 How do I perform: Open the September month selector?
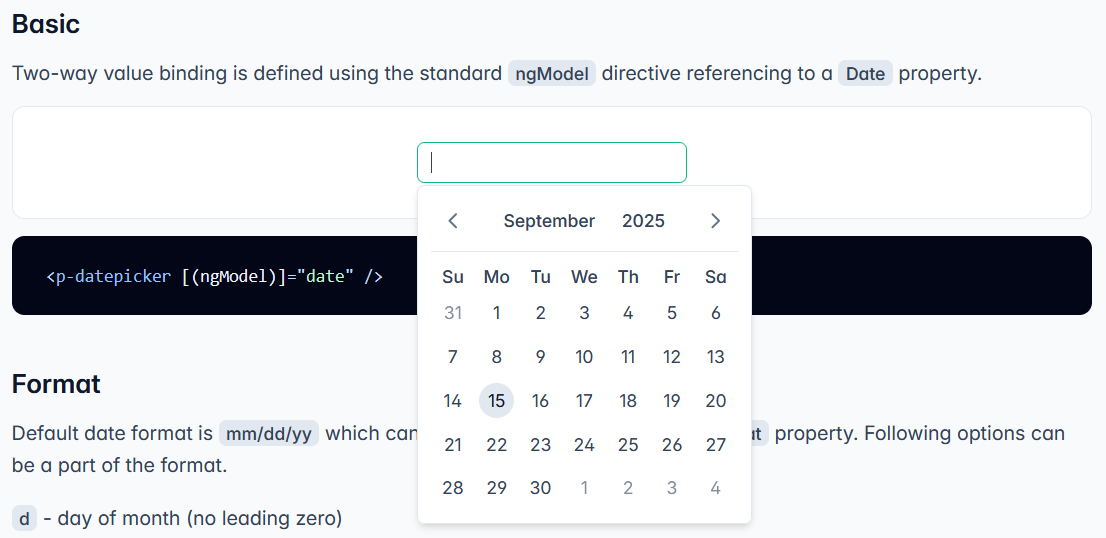pyautogui.click(x=549, y=221)
